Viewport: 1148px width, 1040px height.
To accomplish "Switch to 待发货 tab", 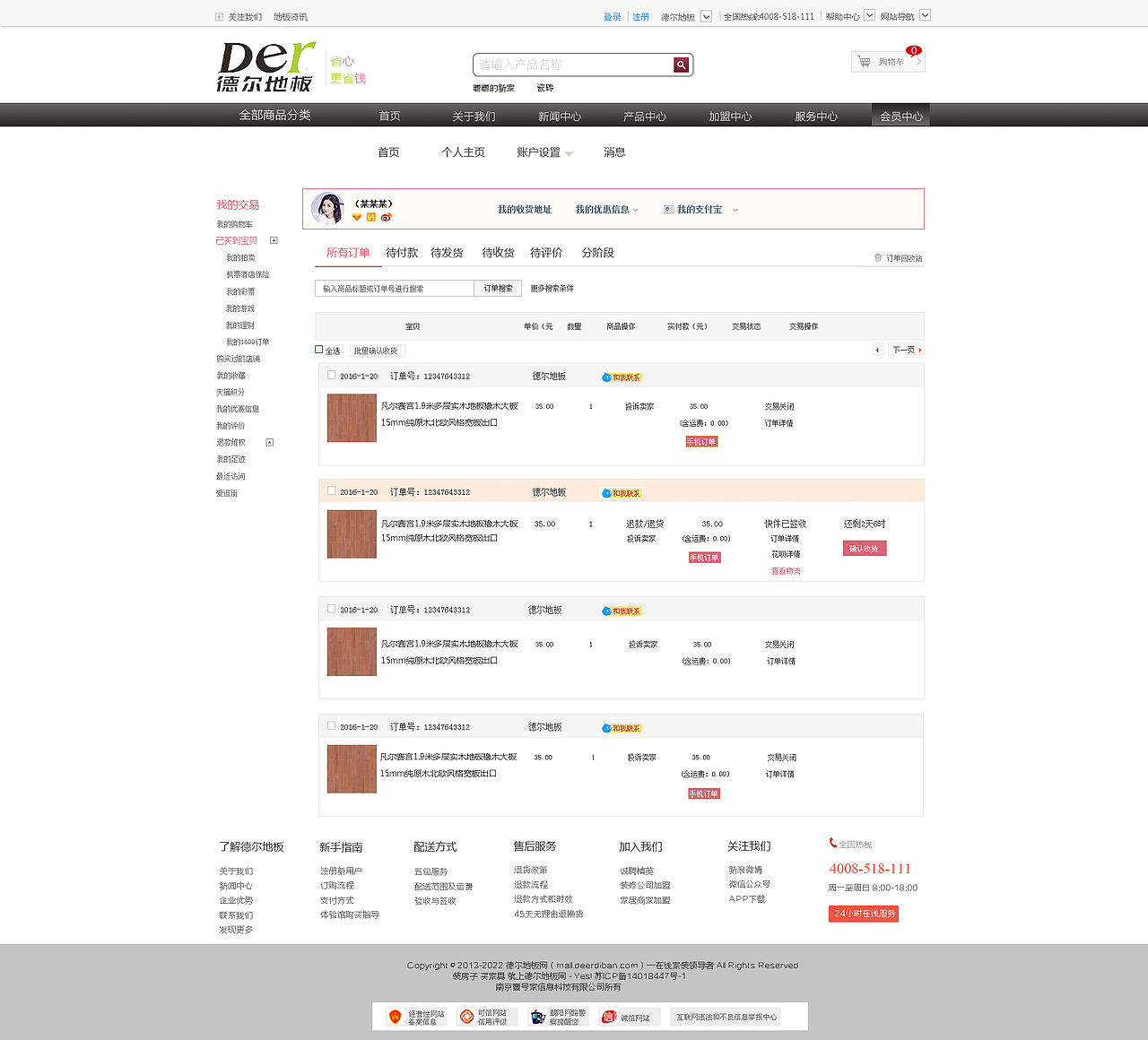I will click(x=447, y=253).
